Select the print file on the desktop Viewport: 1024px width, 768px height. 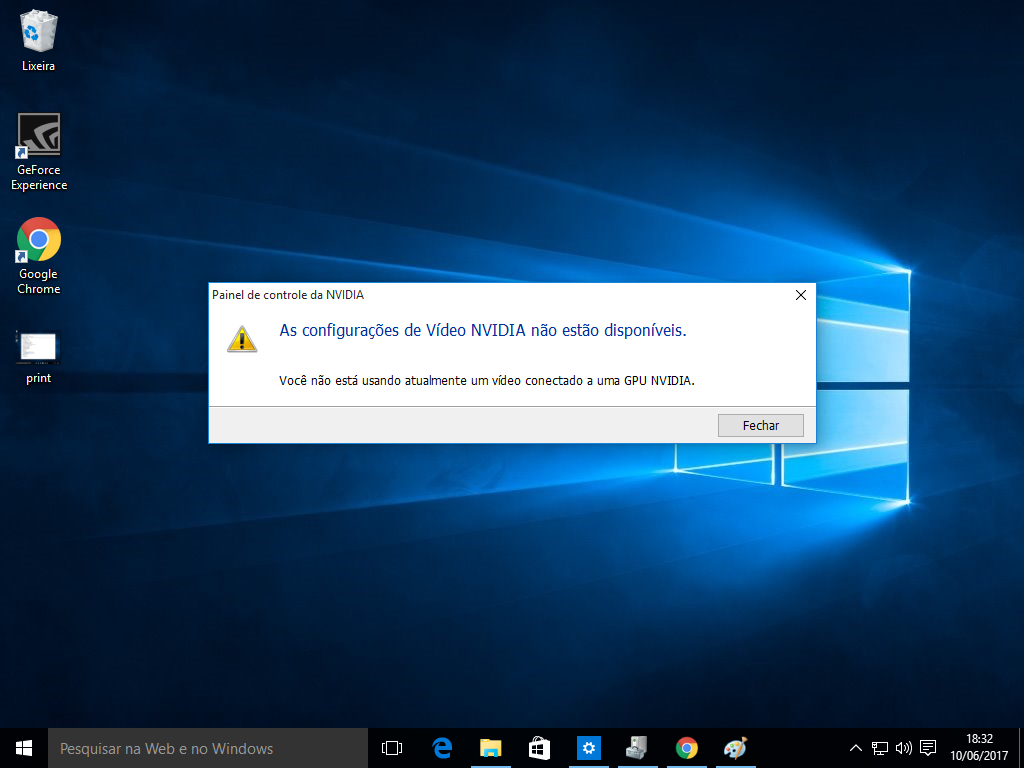click(39, 357)
